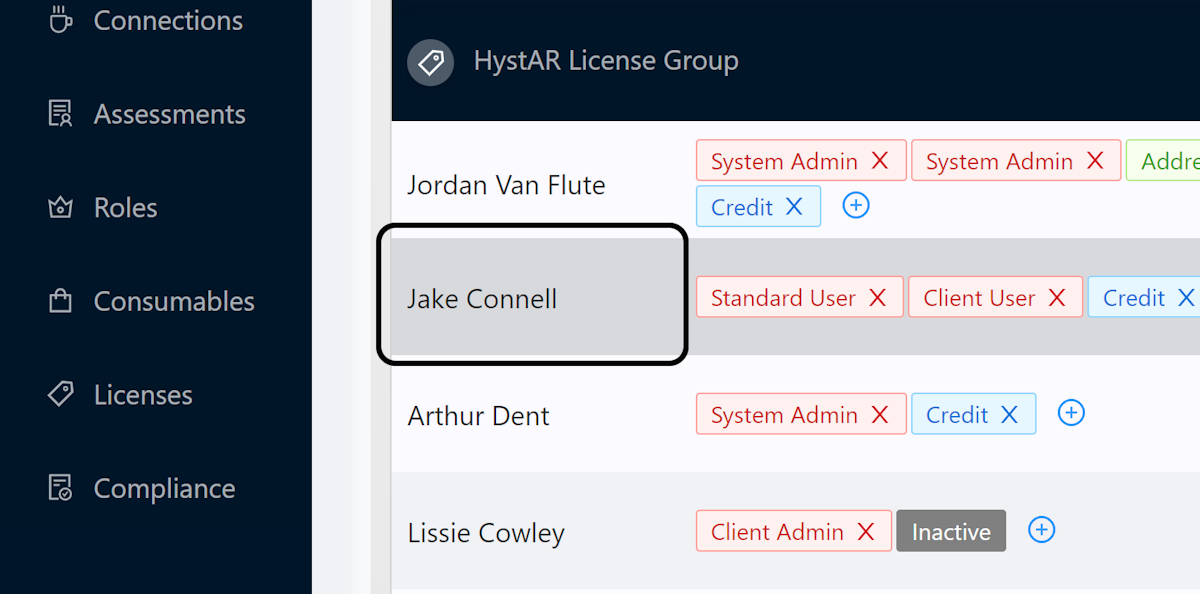Screen dimensions: 1200x594
Task: Click the Connections cup icon
Action: [61, 19]
